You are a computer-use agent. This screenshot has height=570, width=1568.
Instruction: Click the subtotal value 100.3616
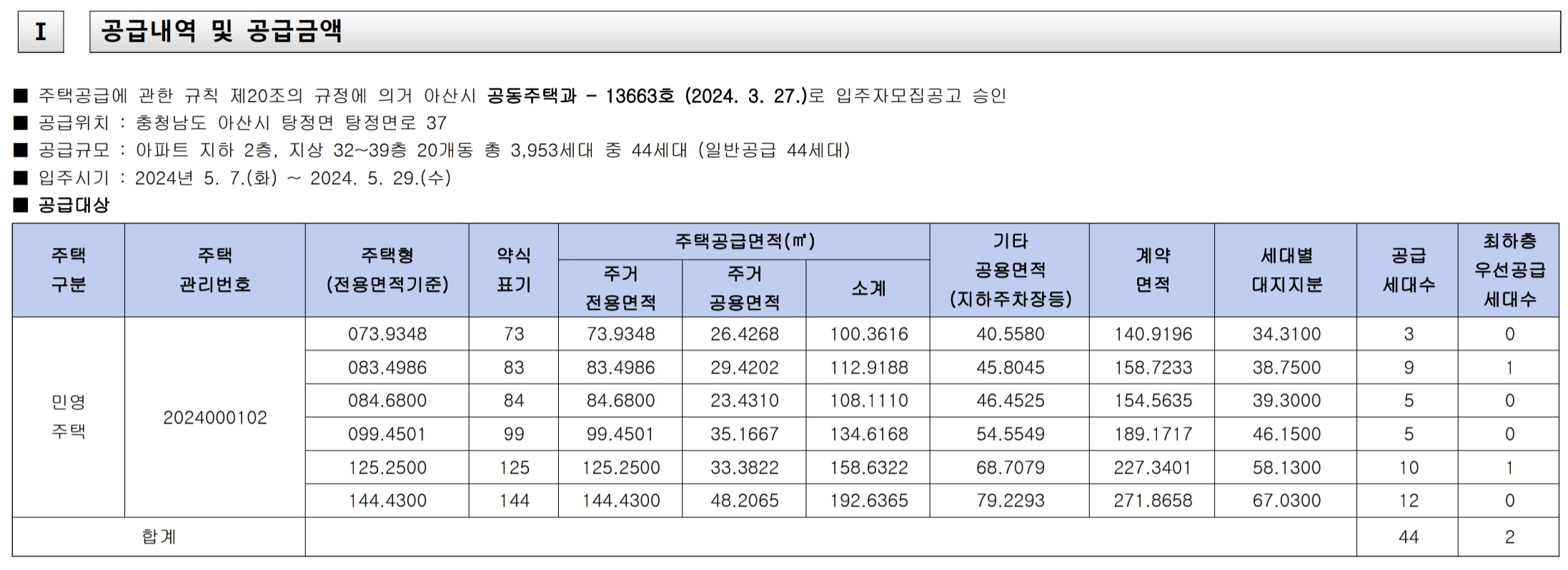[x=868, y=334]
